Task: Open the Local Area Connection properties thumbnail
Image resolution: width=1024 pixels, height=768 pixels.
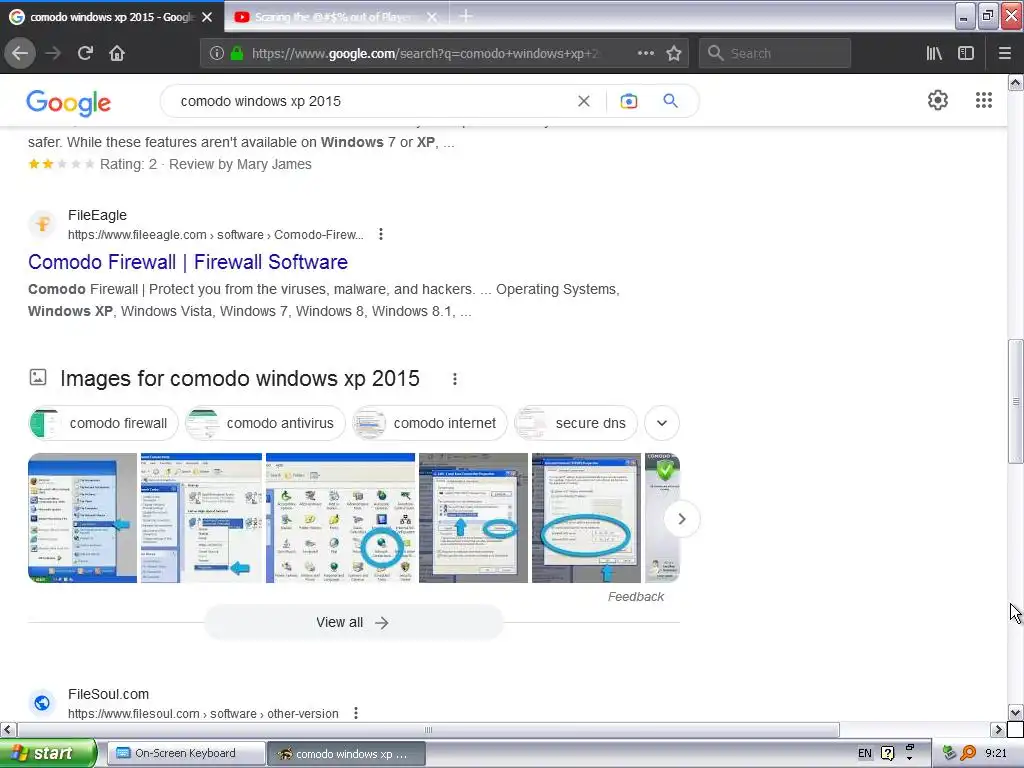Action: point(473,518)
